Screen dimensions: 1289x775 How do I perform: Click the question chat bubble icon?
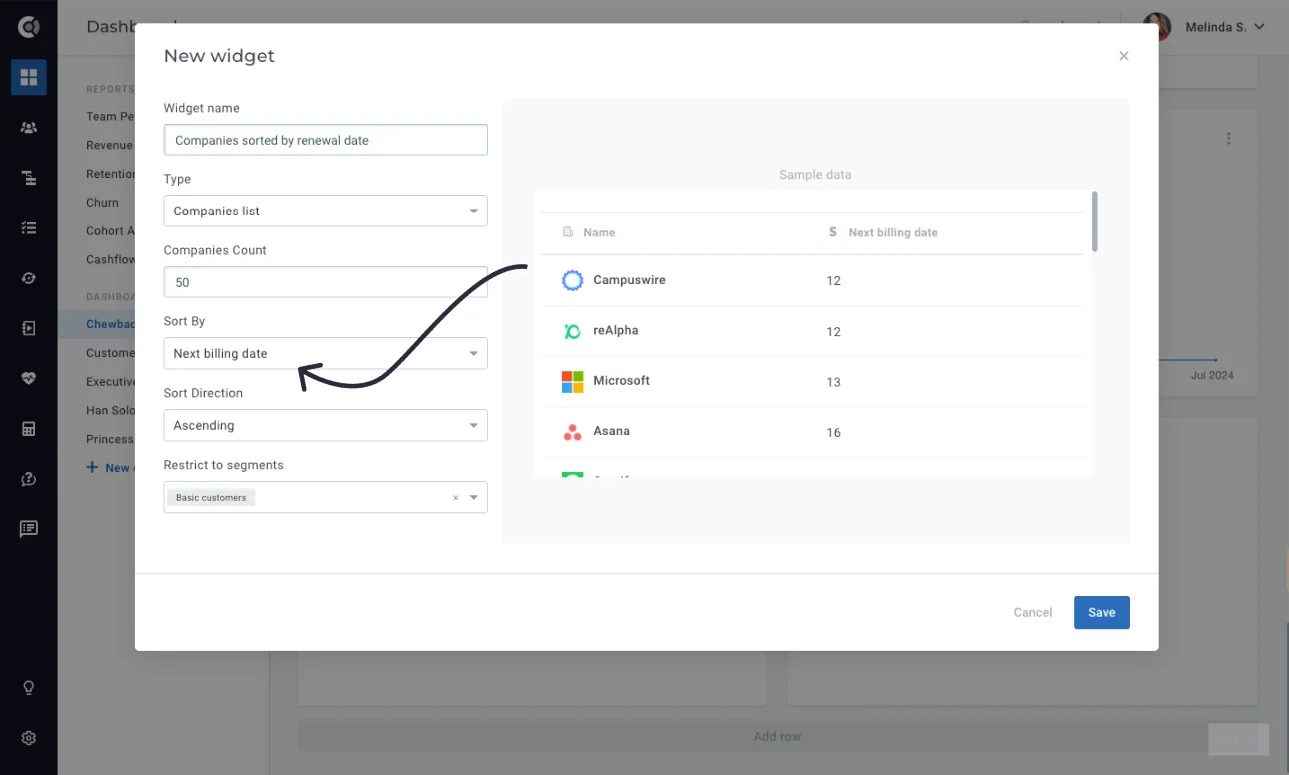tap(28, 479)
